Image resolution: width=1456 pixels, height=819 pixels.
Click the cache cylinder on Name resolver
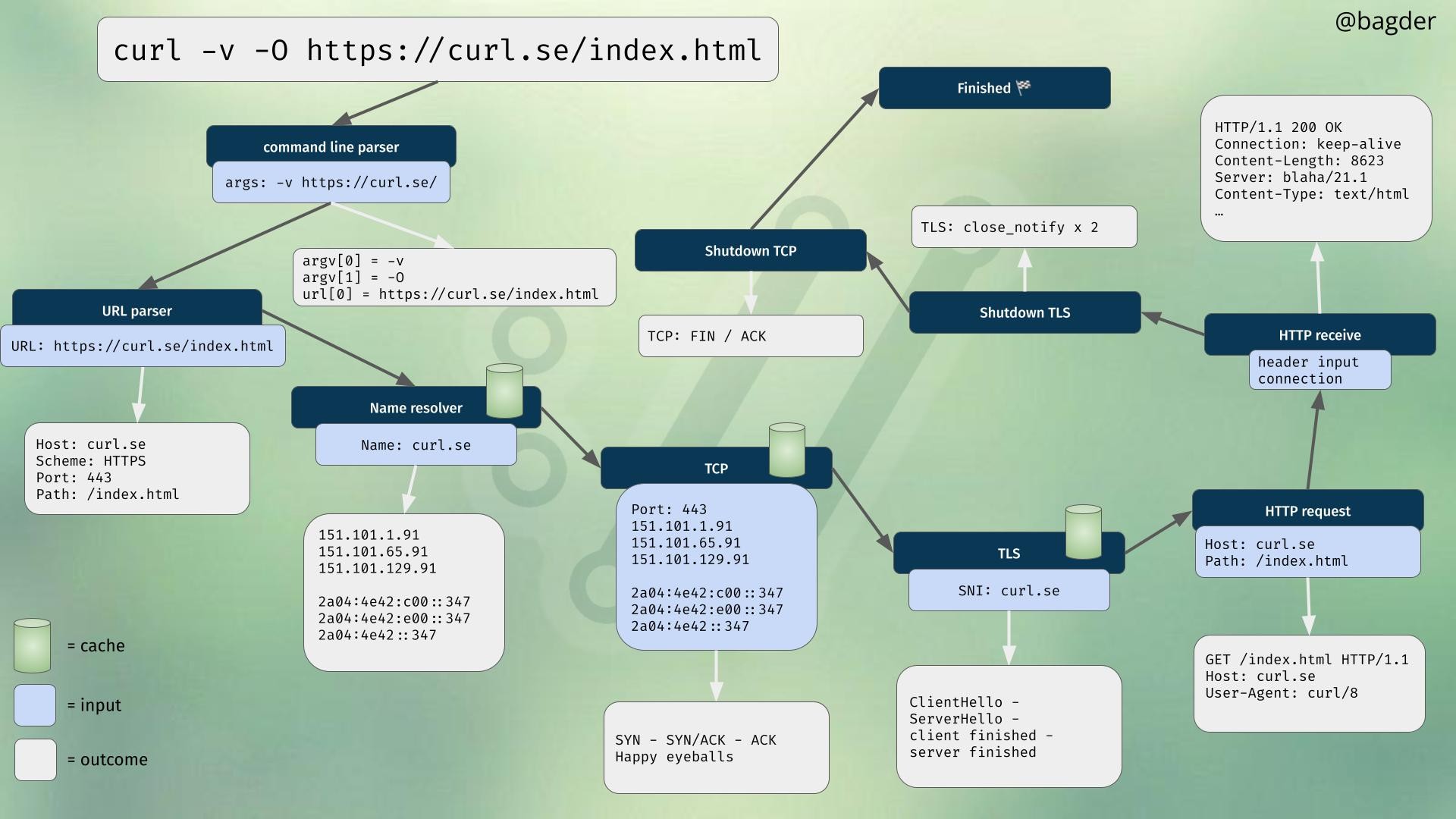point(504,391)
